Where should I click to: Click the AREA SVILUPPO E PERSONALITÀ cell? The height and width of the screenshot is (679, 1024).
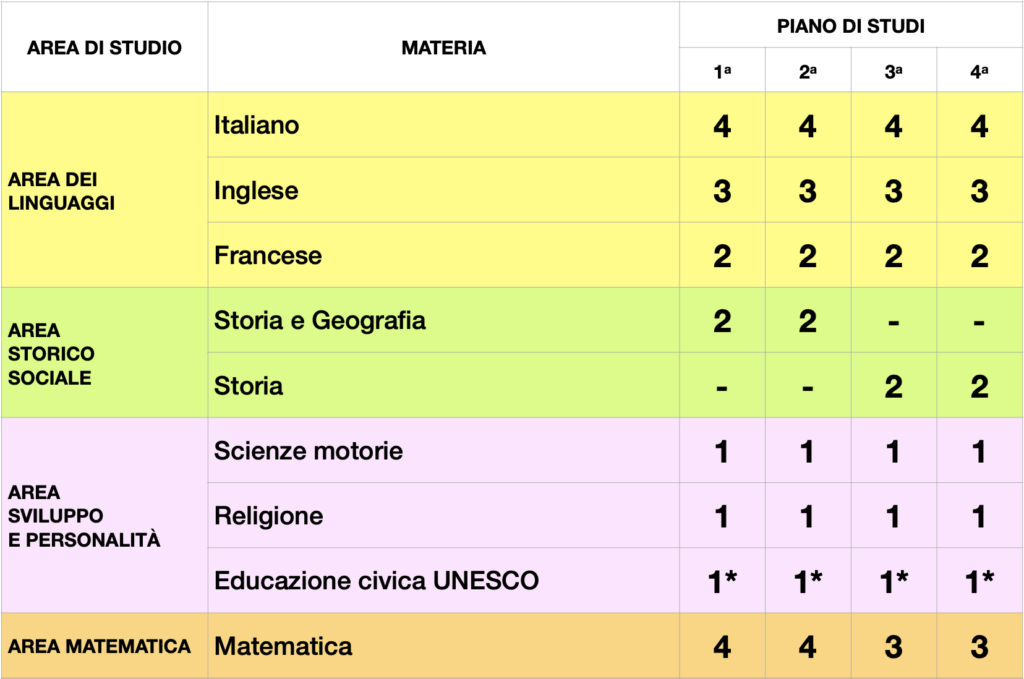[x=104, y=516]
